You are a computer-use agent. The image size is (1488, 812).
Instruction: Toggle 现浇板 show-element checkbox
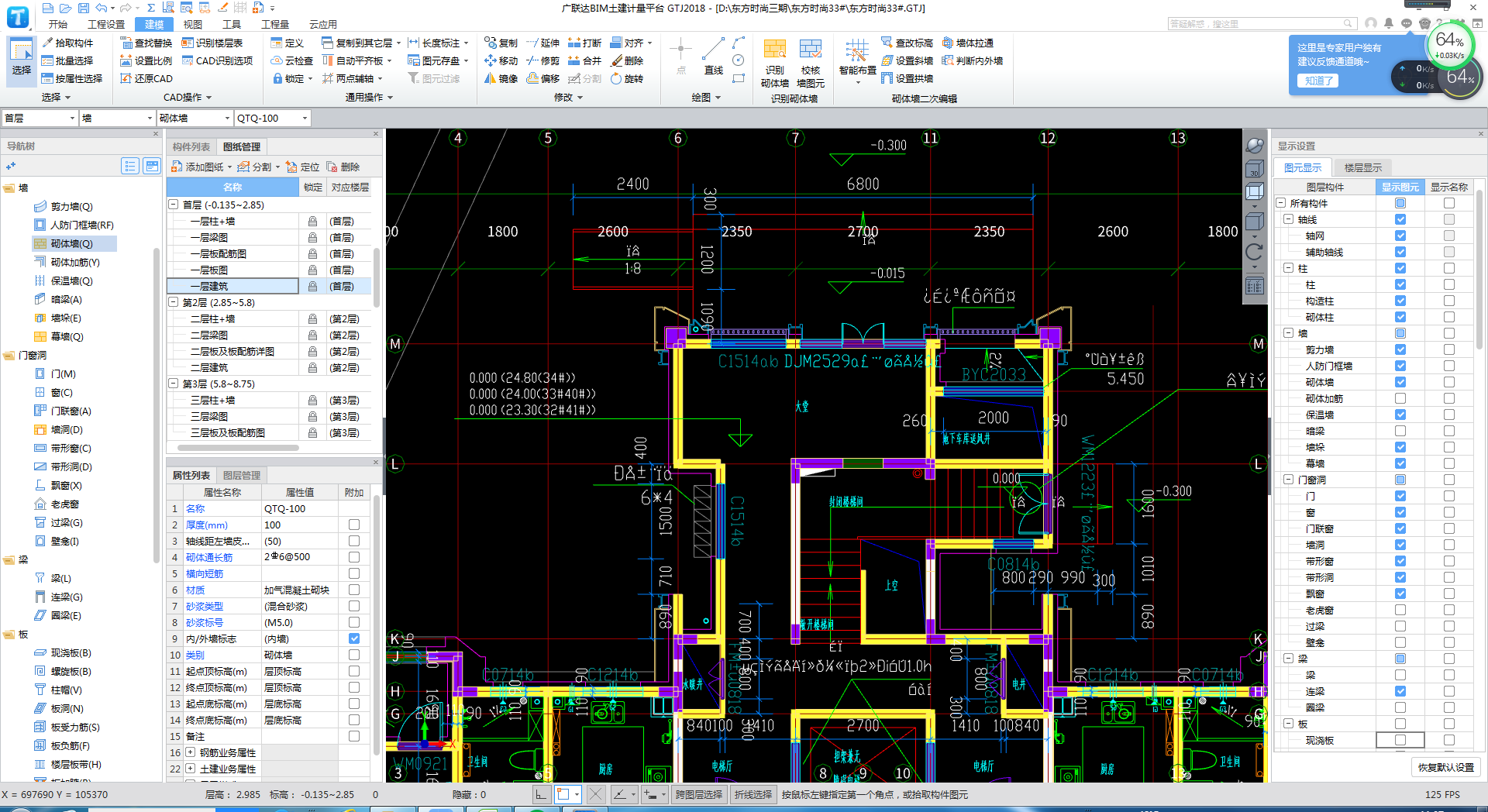[x=1400, y=740]
